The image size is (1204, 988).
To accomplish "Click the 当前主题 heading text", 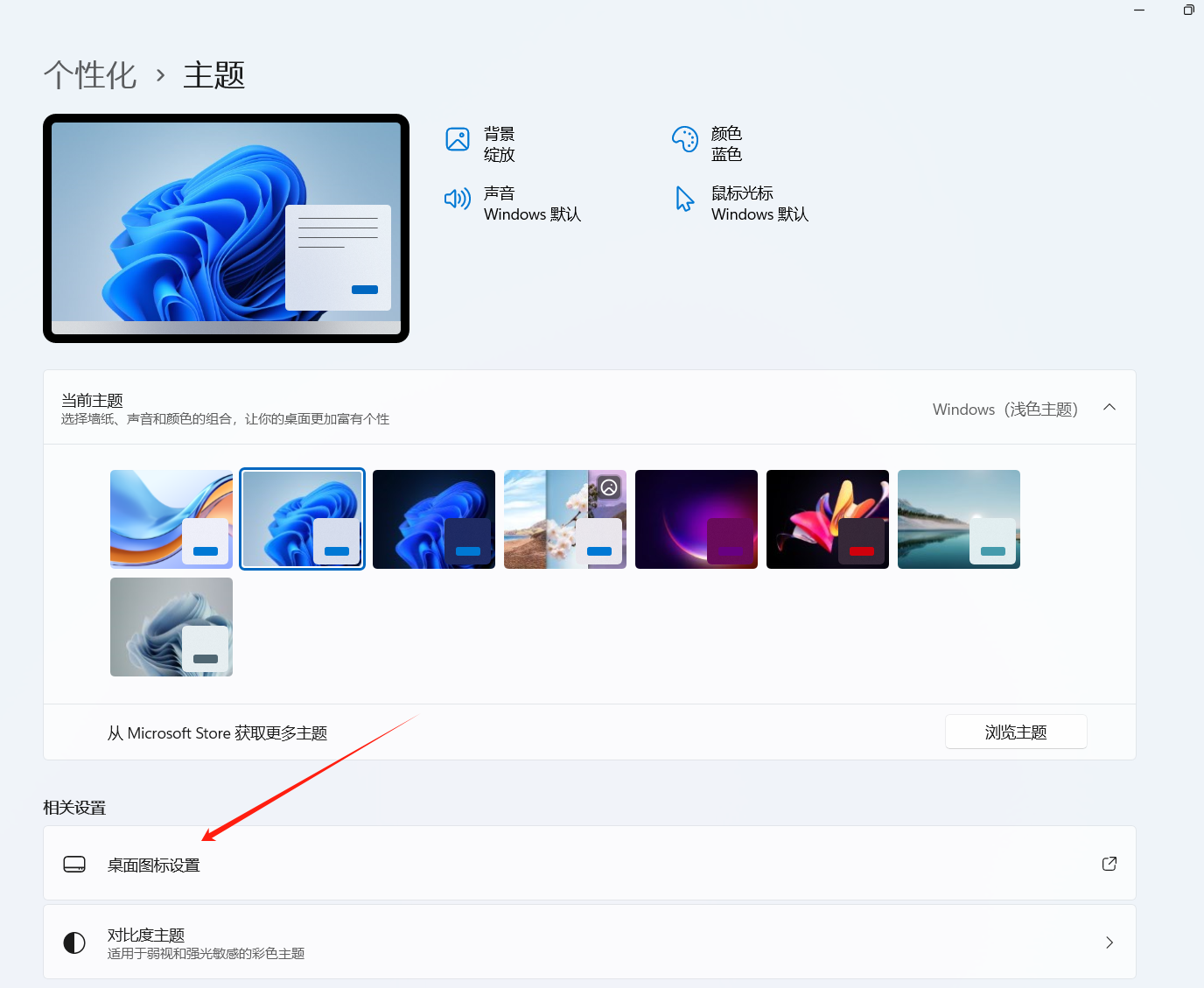I will [92, 400].
